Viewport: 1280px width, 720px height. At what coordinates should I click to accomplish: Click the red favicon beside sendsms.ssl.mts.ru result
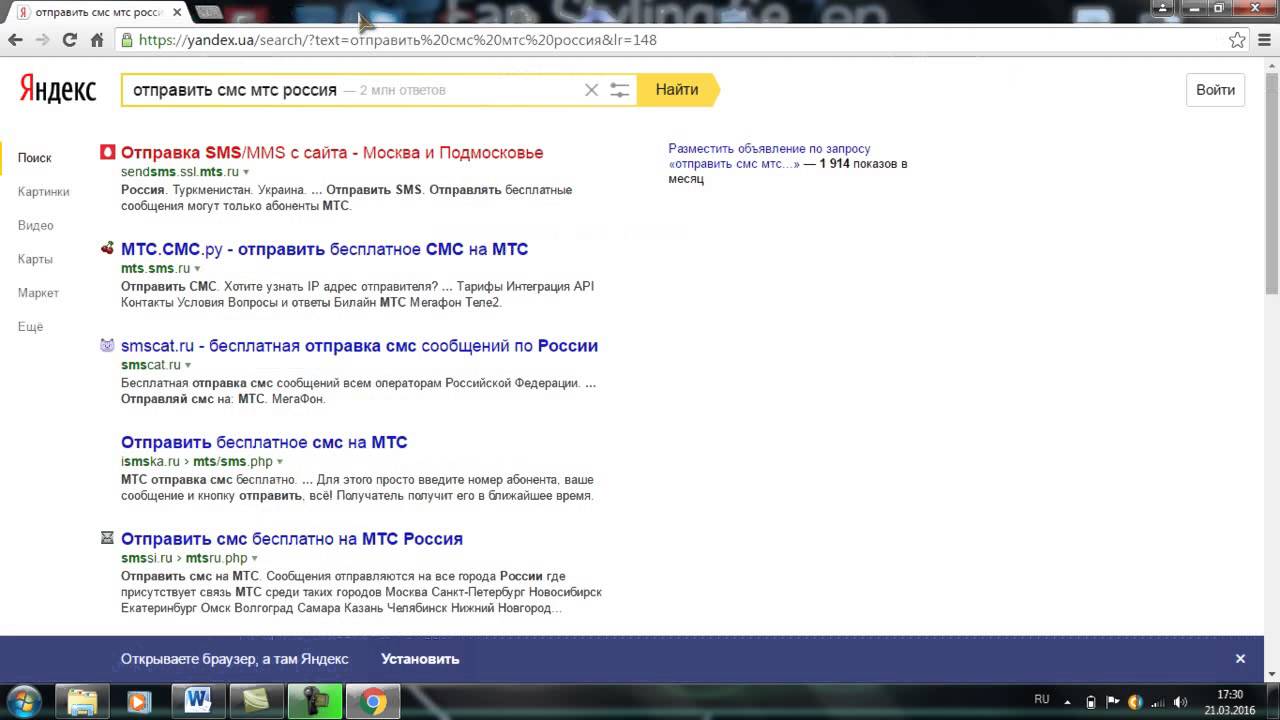pyautogui.click(x=108, y=152)
